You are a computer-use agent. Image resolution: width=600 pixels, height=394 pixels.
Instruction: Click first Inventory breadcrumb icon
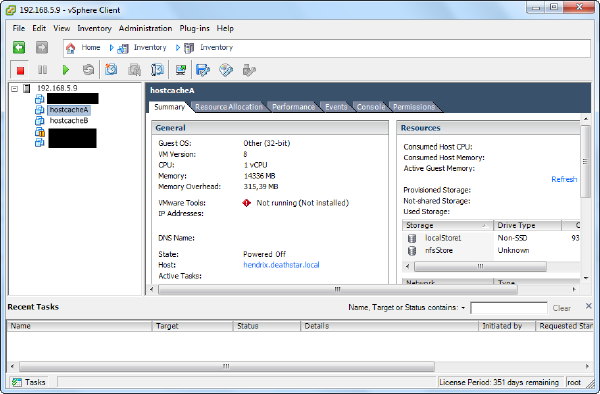(x=123, y=48)
